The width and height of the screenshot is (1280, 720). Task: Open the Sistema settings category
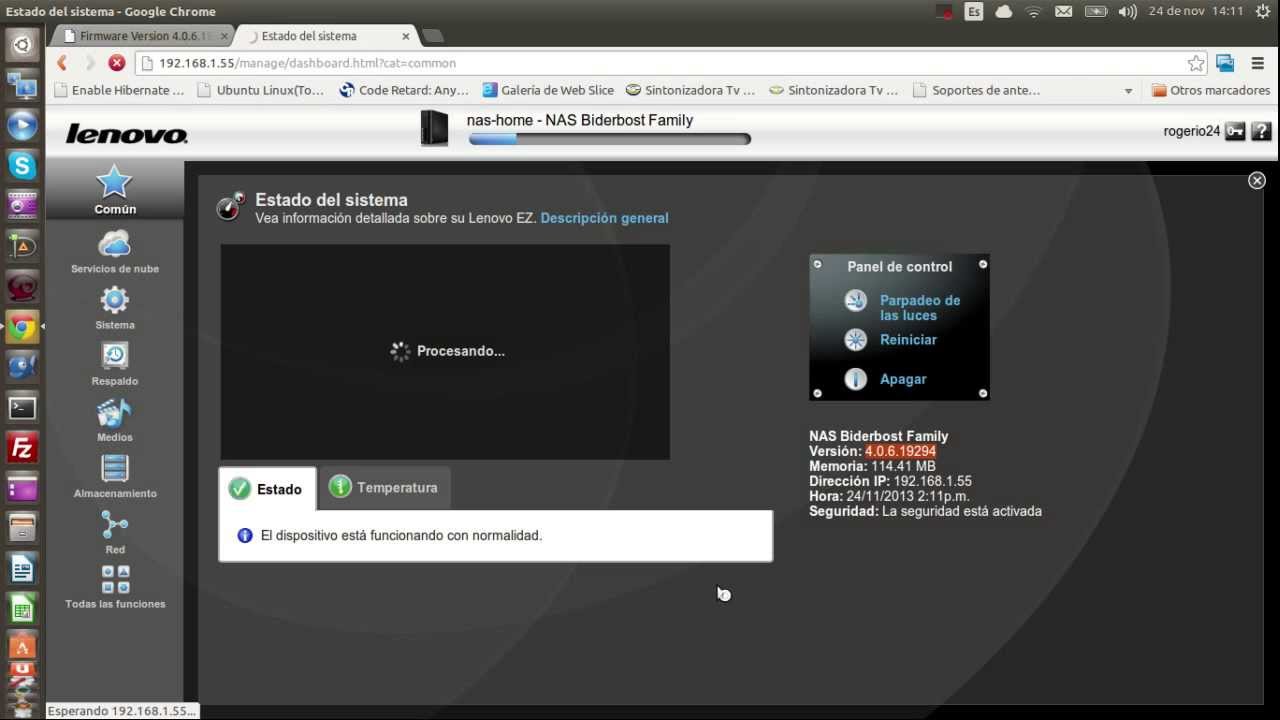pos(114,308)
